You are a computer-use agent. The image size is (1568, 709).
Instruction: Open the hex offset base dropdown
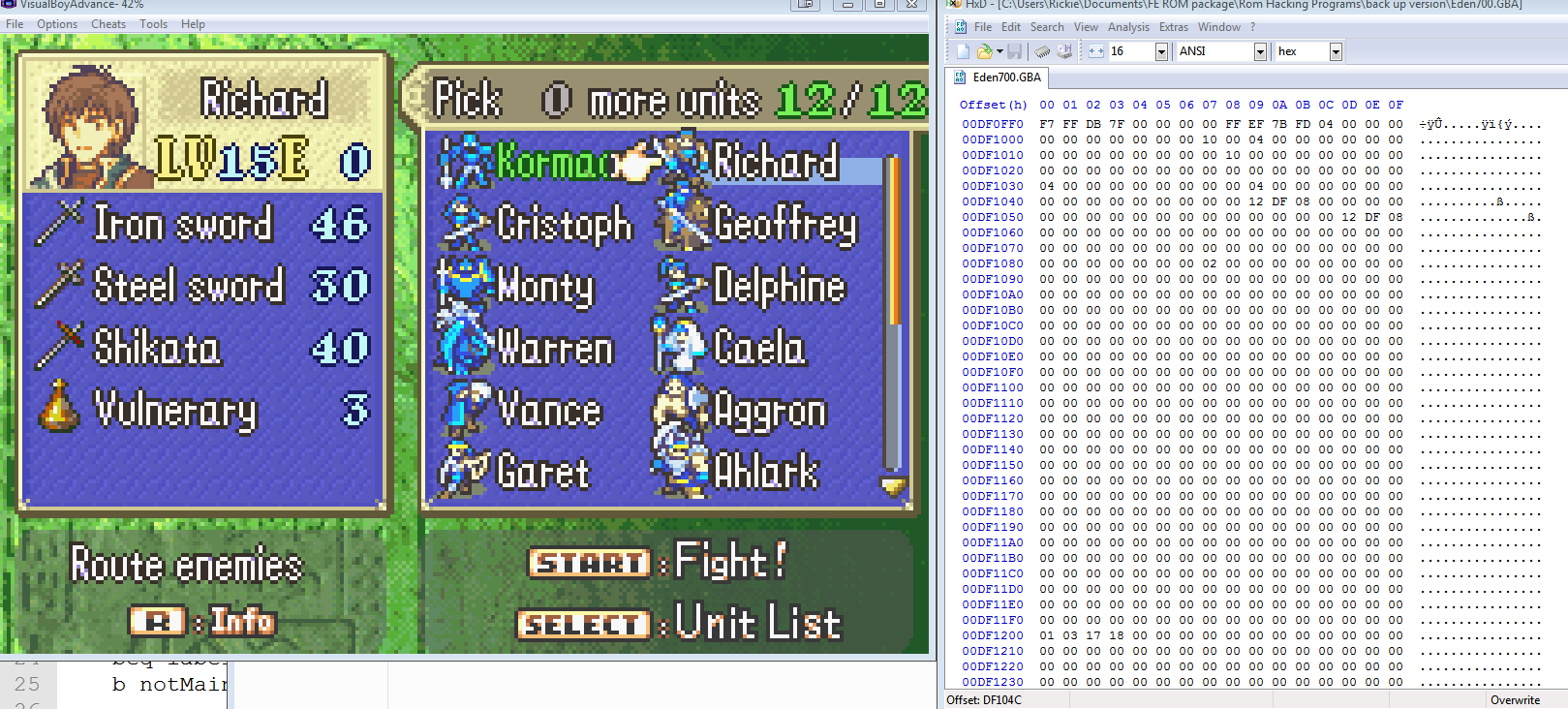[1336, 51]
